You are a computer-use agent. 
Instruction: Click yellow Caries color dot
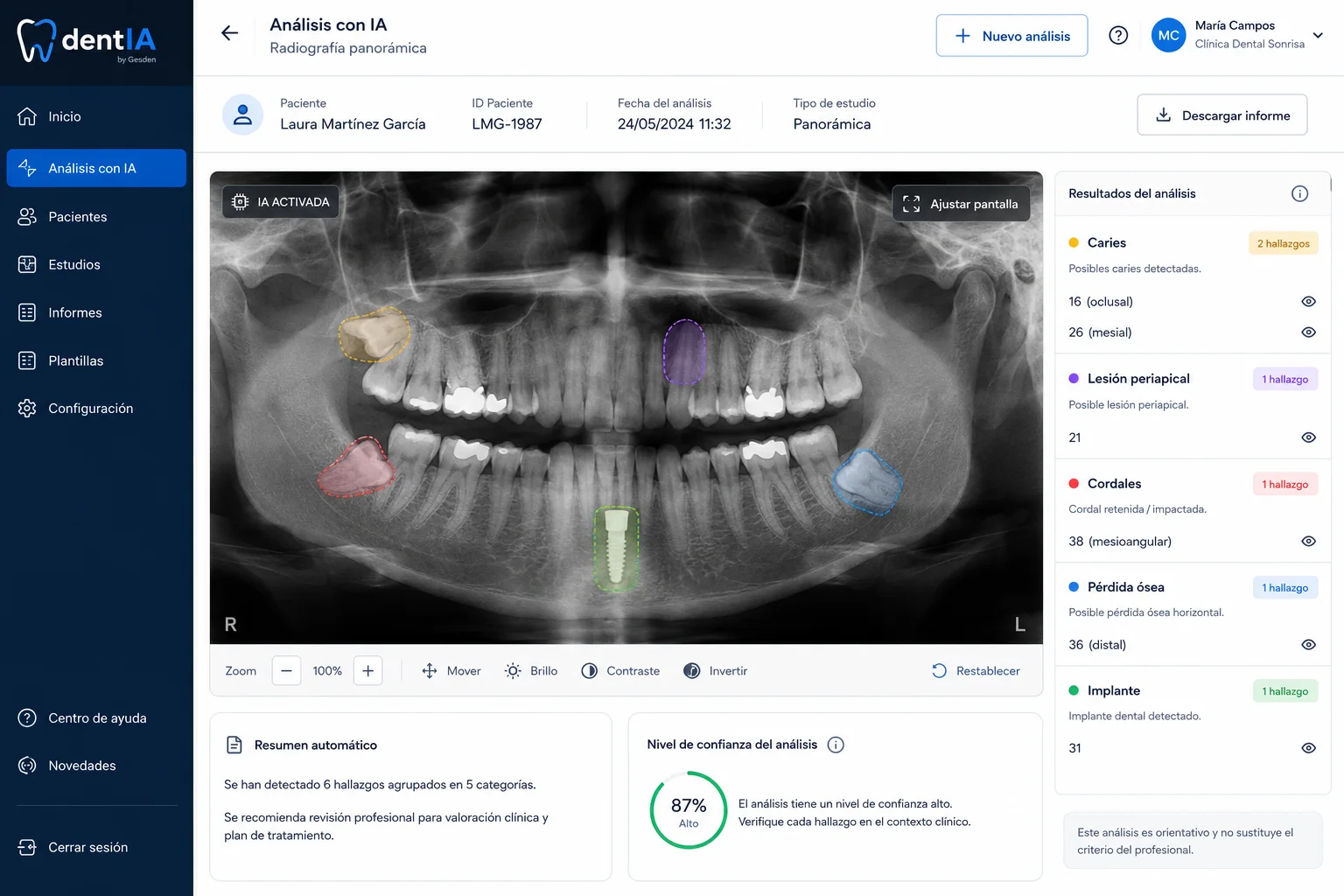tap(1074, 242)
